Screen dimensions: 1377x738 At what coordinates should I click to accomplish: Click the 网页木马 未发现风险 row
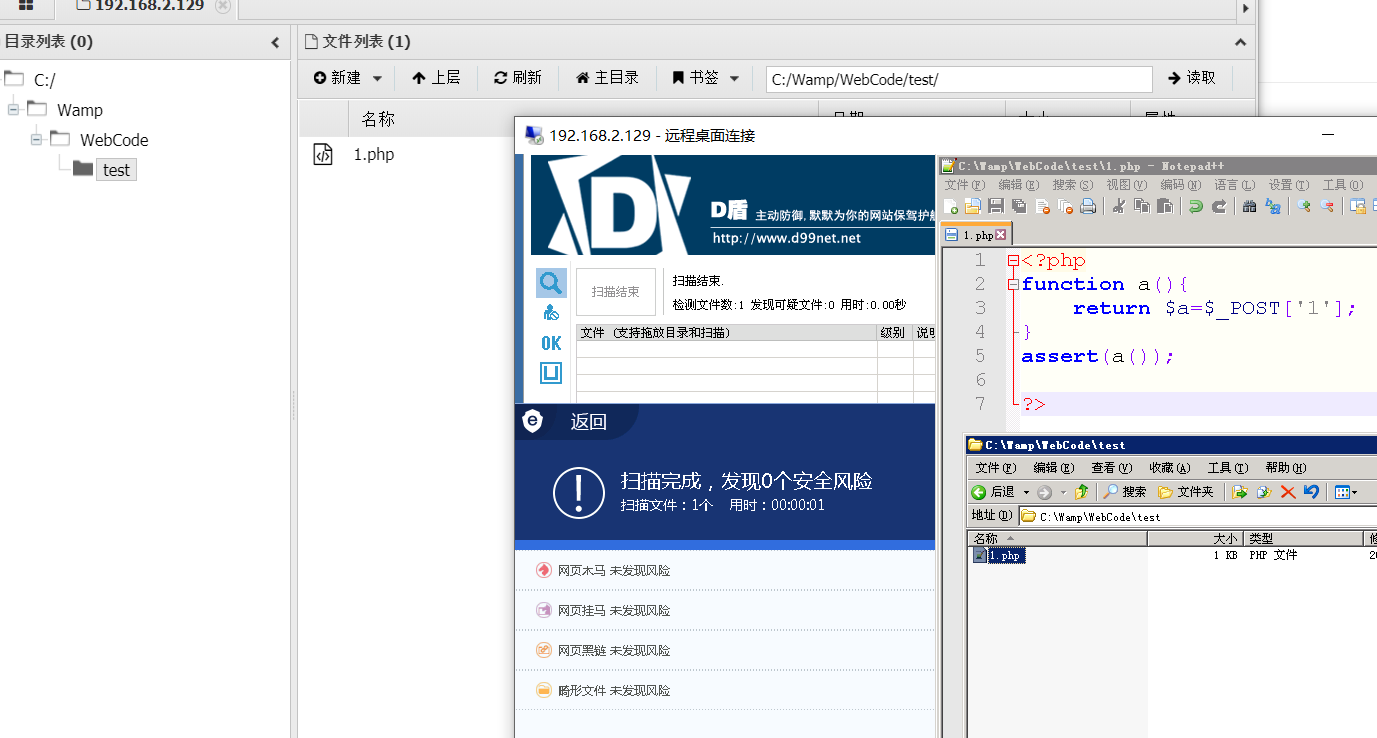coord(725,570)
